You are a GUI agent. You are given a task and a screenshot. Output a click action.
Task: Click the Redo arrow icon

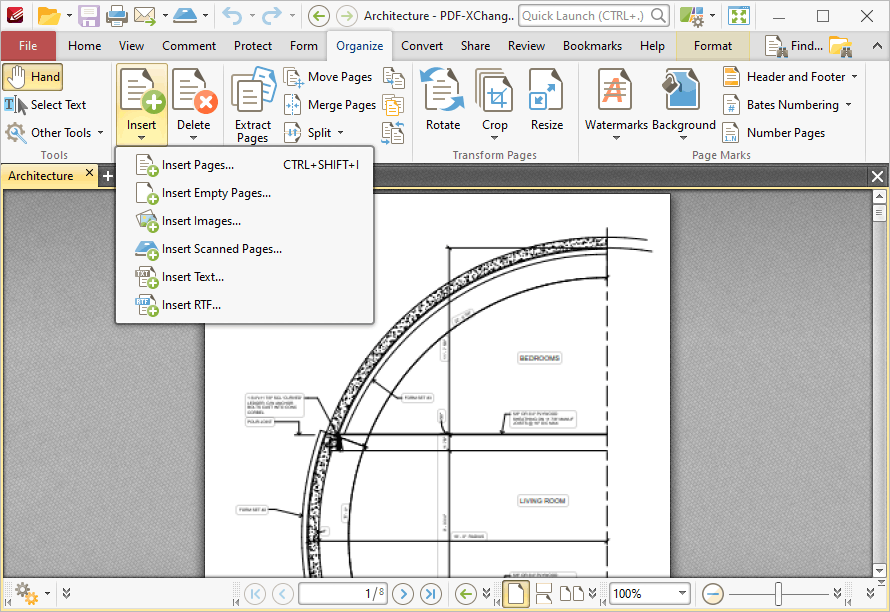(x=271, y=16)
